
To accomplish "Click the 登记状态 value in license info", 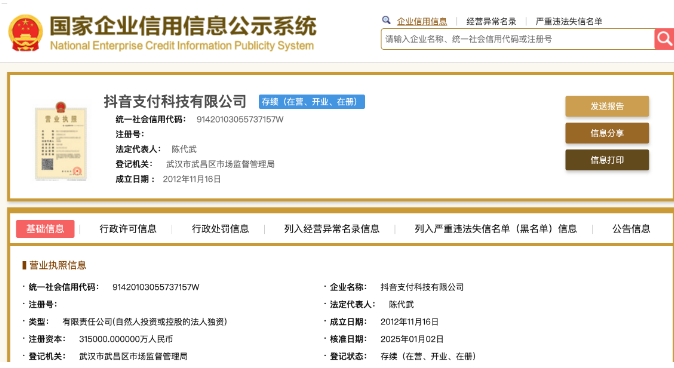I will [428, 356].
